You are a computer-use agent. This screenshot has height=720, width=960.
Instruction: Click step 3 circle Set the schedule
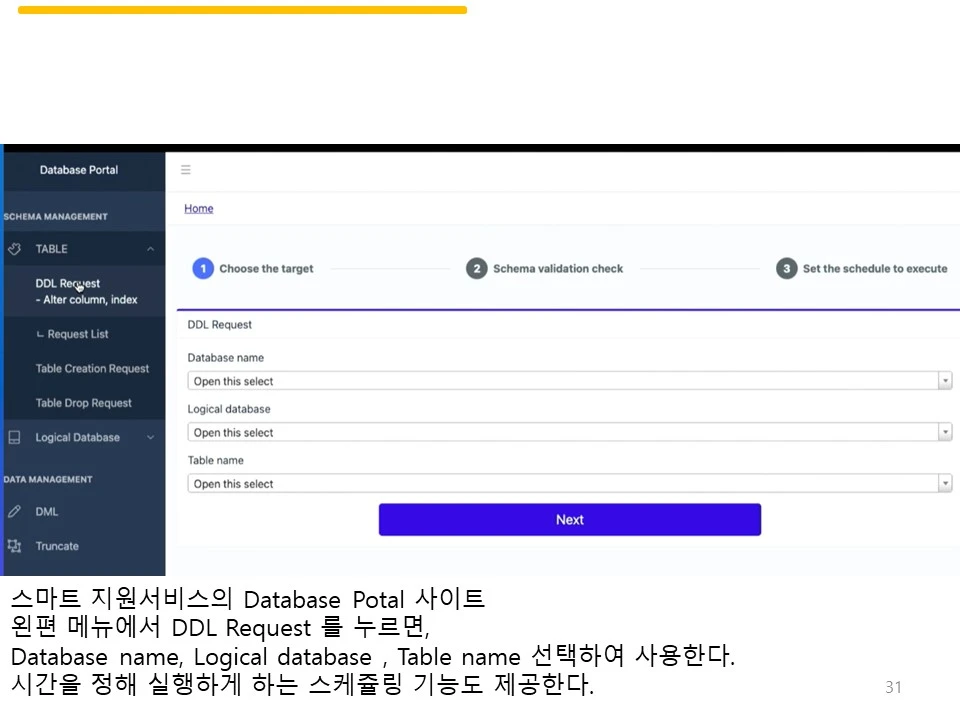[x=787, y=268]
